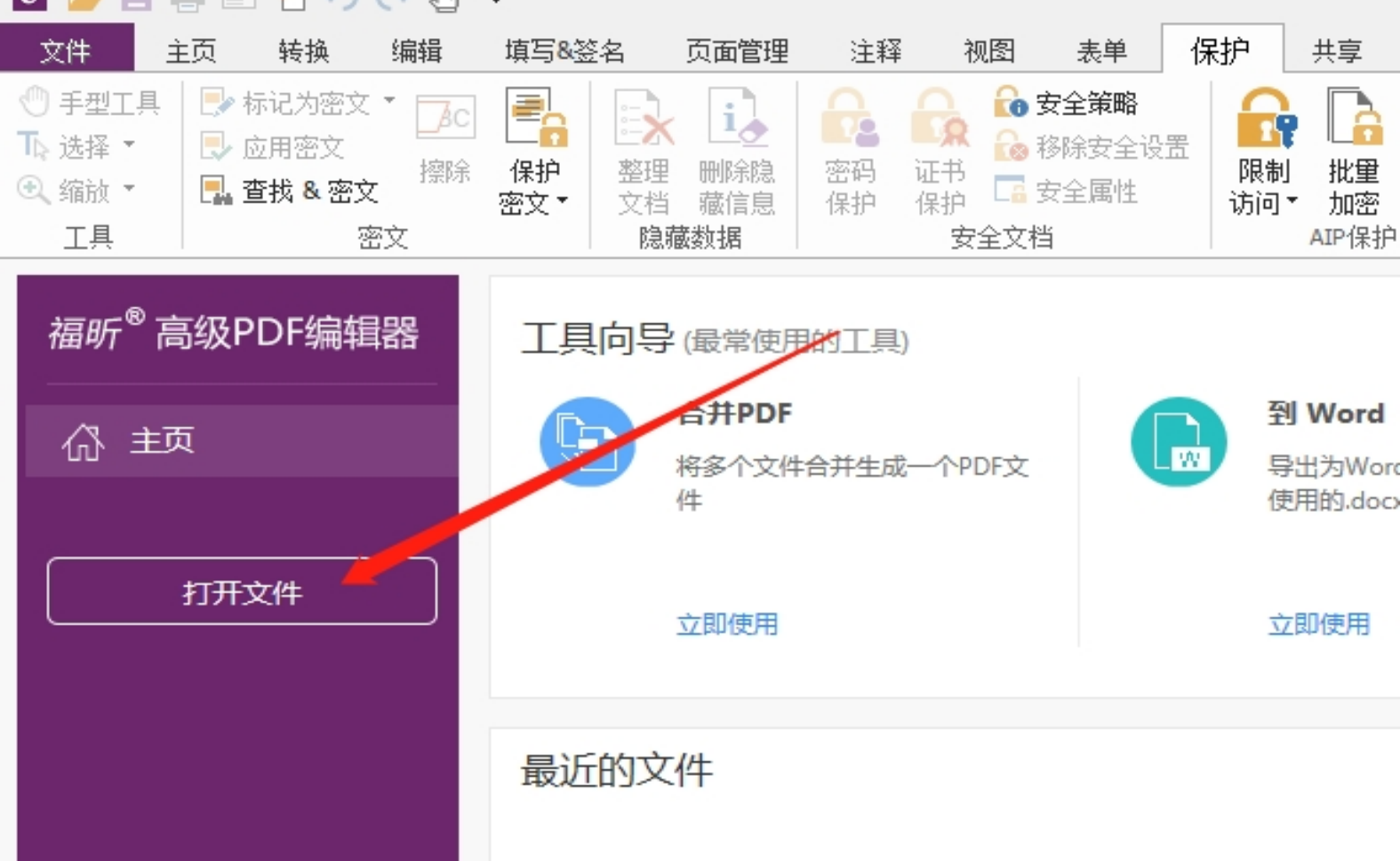Open the 标记为密文 dropdown arrow
The height and width of the screenshot is (861, 1400).
click(x=389, y=101)
